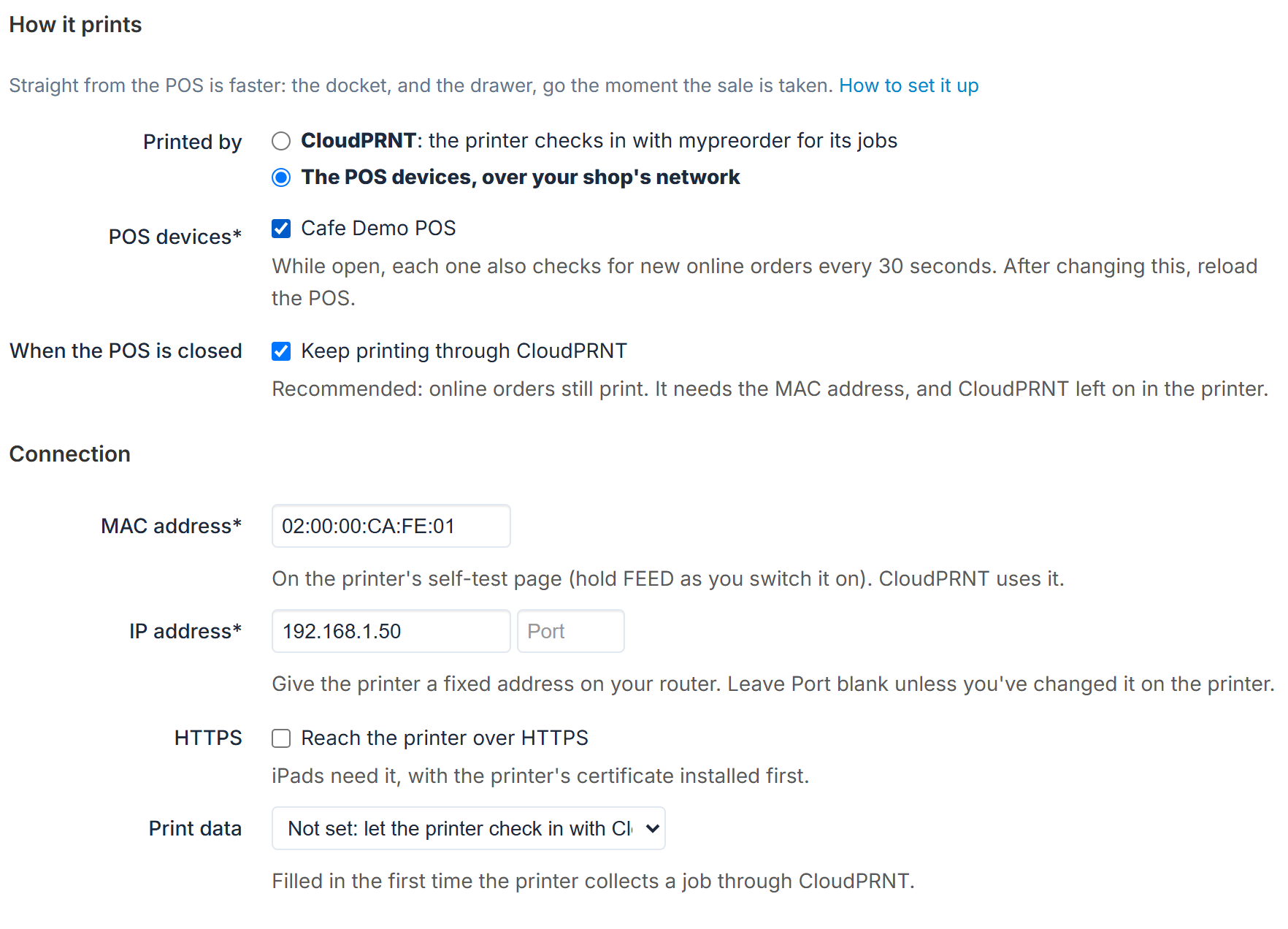
Task: Click the MAC address field label
Action: pos(171,526)
